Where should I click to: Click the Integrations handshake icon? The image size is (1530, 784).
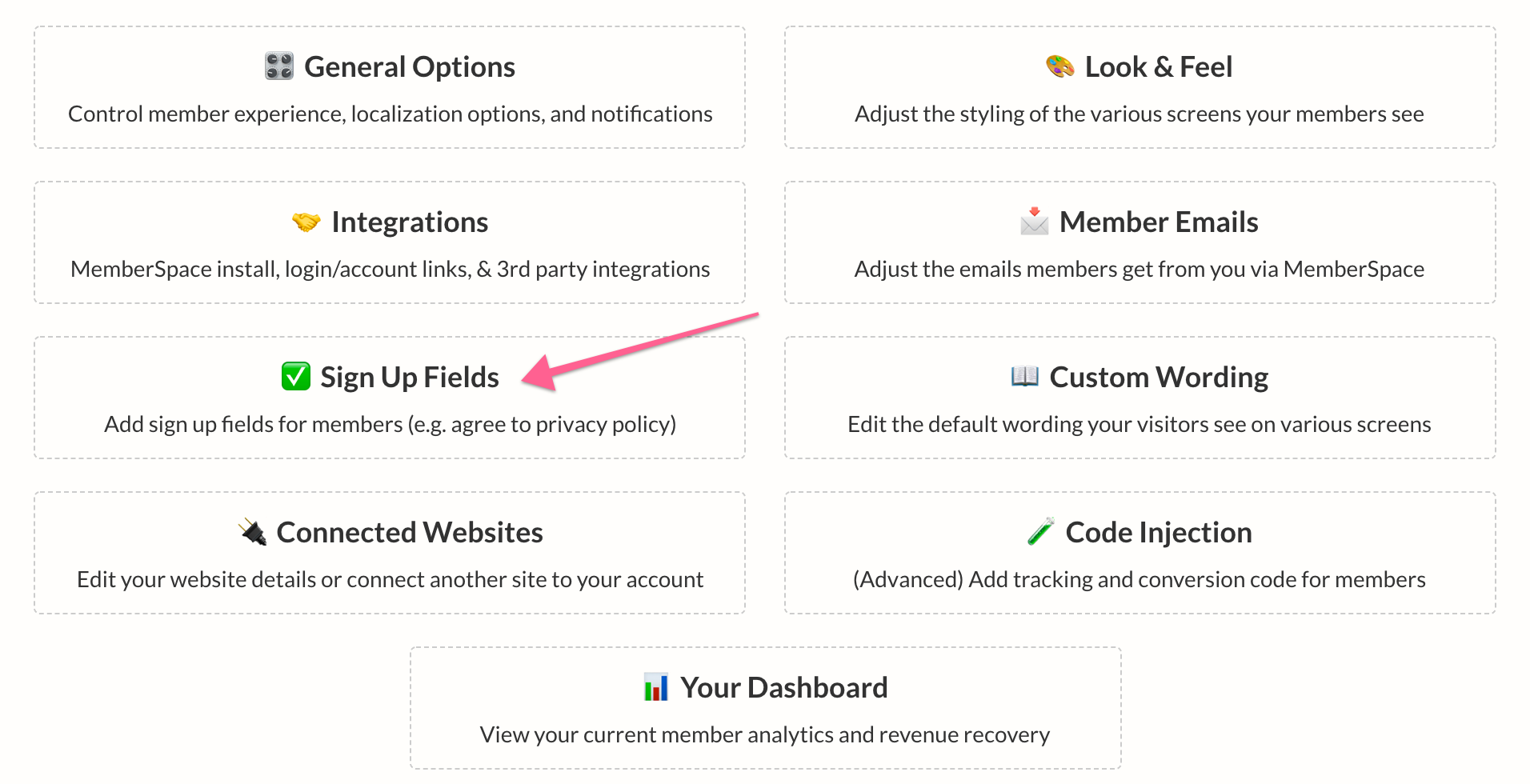[x=306, y=222]
